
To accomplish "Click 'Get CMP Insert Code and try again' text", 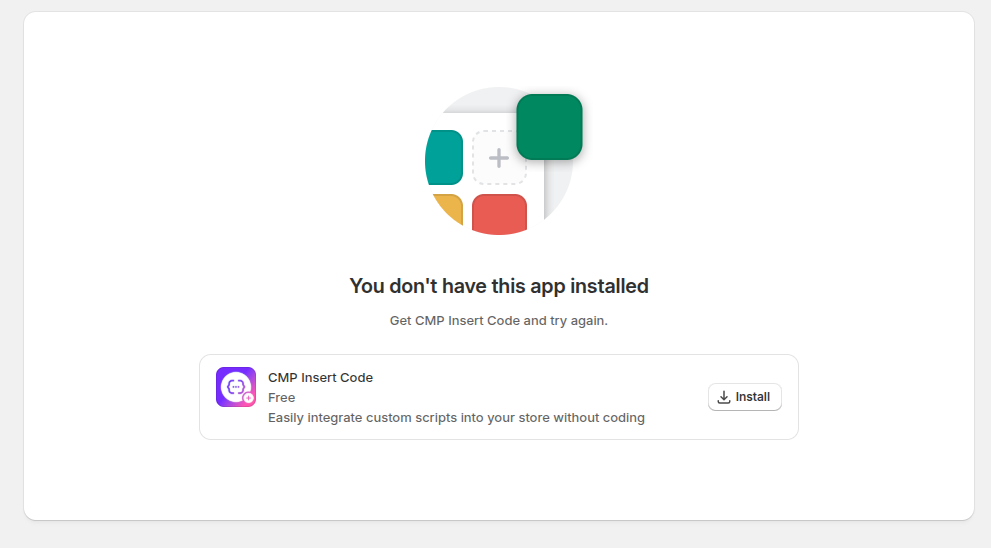I will click(x=499, y=321).
